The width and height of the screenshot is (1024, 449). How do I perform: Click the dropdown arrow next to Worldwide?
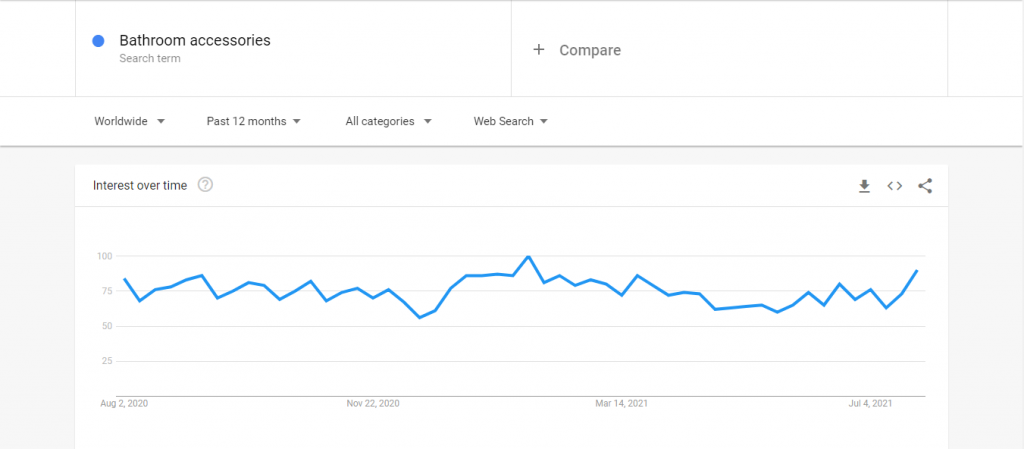161,121
